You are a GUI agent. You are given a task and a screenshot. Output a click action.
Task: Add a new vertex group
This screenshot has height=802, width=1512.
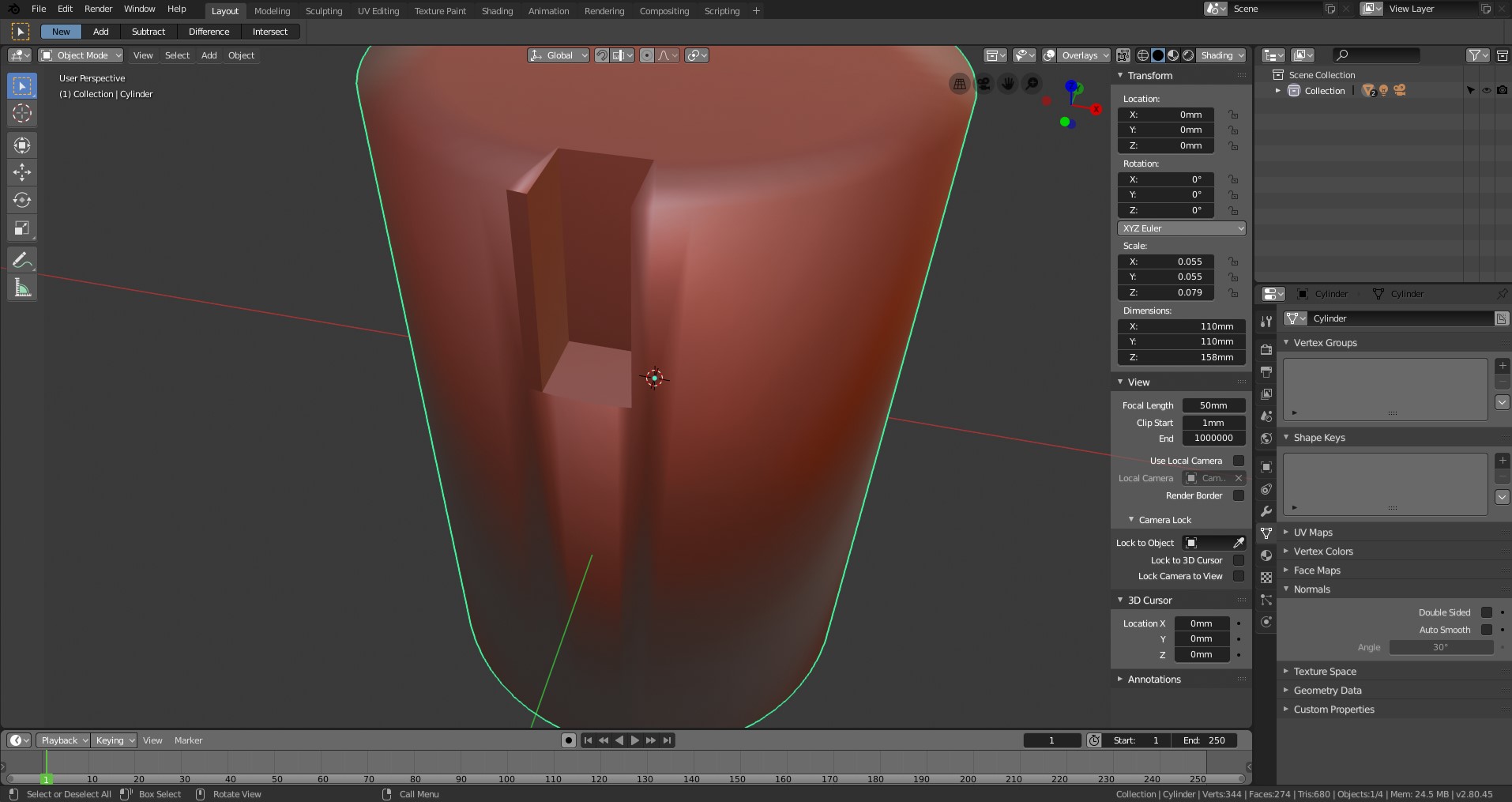click(x=1503, y=366)
